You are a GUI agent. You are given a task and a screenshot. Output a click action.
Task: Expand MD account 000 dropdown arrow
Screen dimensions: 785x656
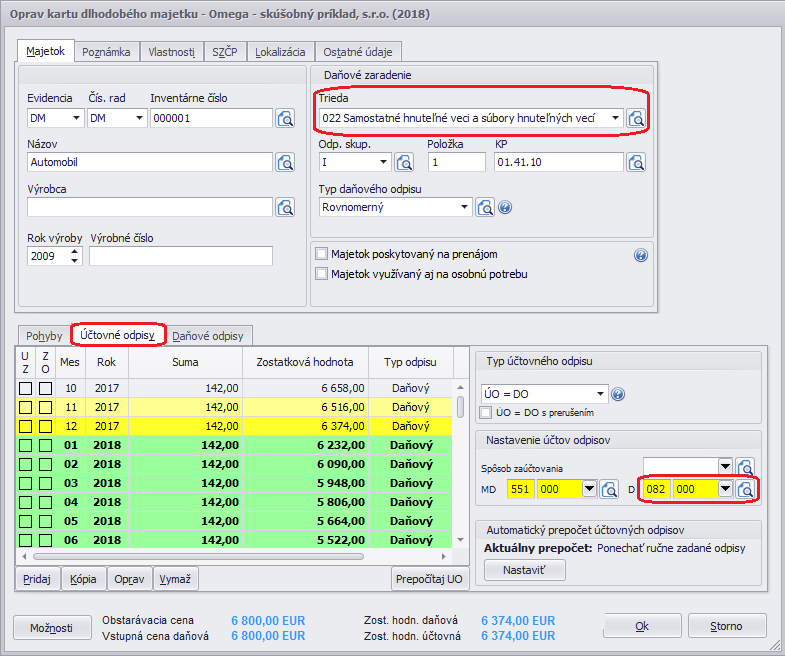(x=589, y=489)
